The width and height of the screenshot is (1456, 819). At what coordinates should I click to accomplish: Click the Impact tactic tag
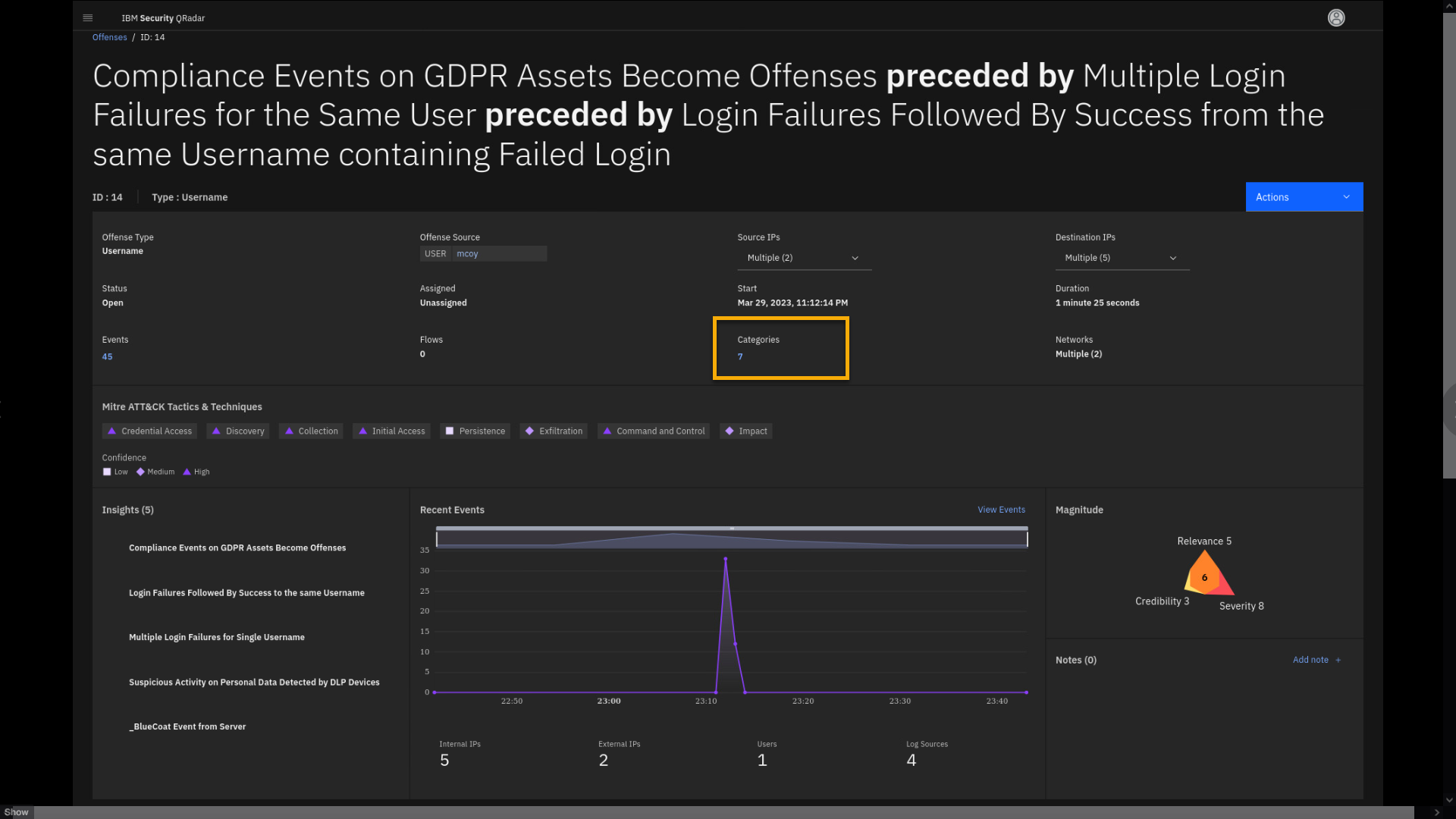745,431
